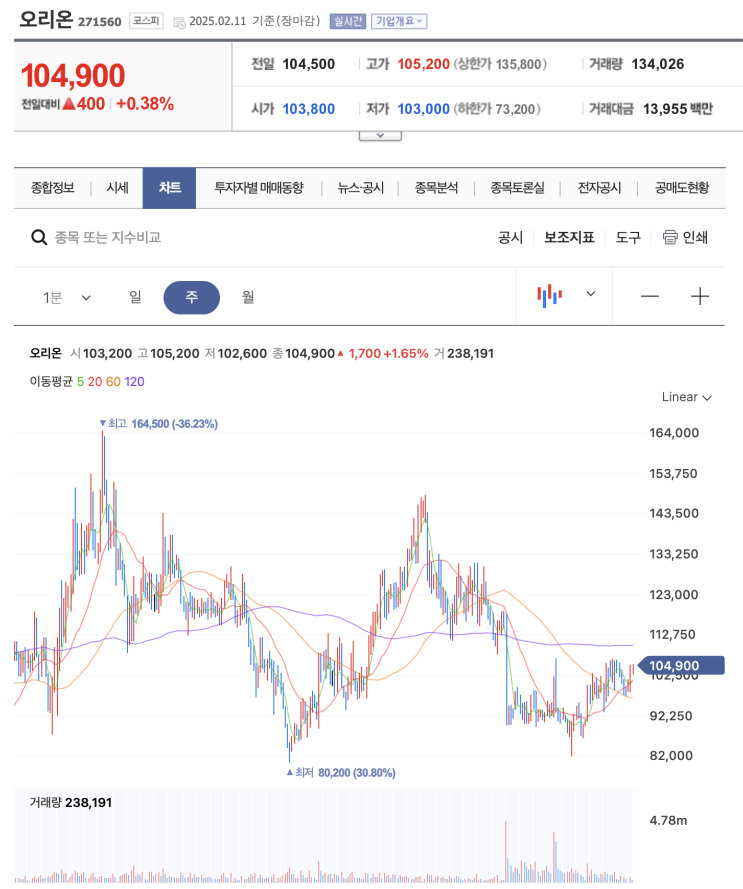The width and height of the screenshot is (743, 889).
Task: Click the 거래량 238,191 volume label
Action: point(71,802)
